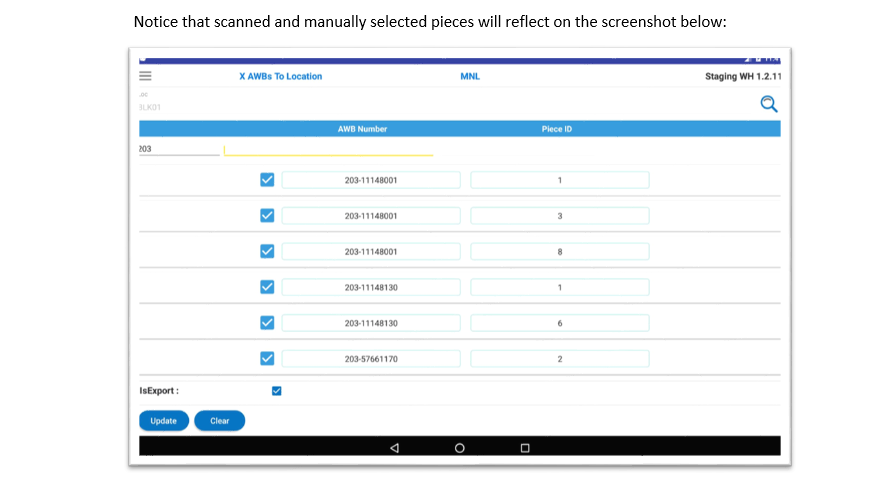Select the X AWBs To Location title
Image resolution: width=894 pixels, height=480 pixels.
click(281, 76)
